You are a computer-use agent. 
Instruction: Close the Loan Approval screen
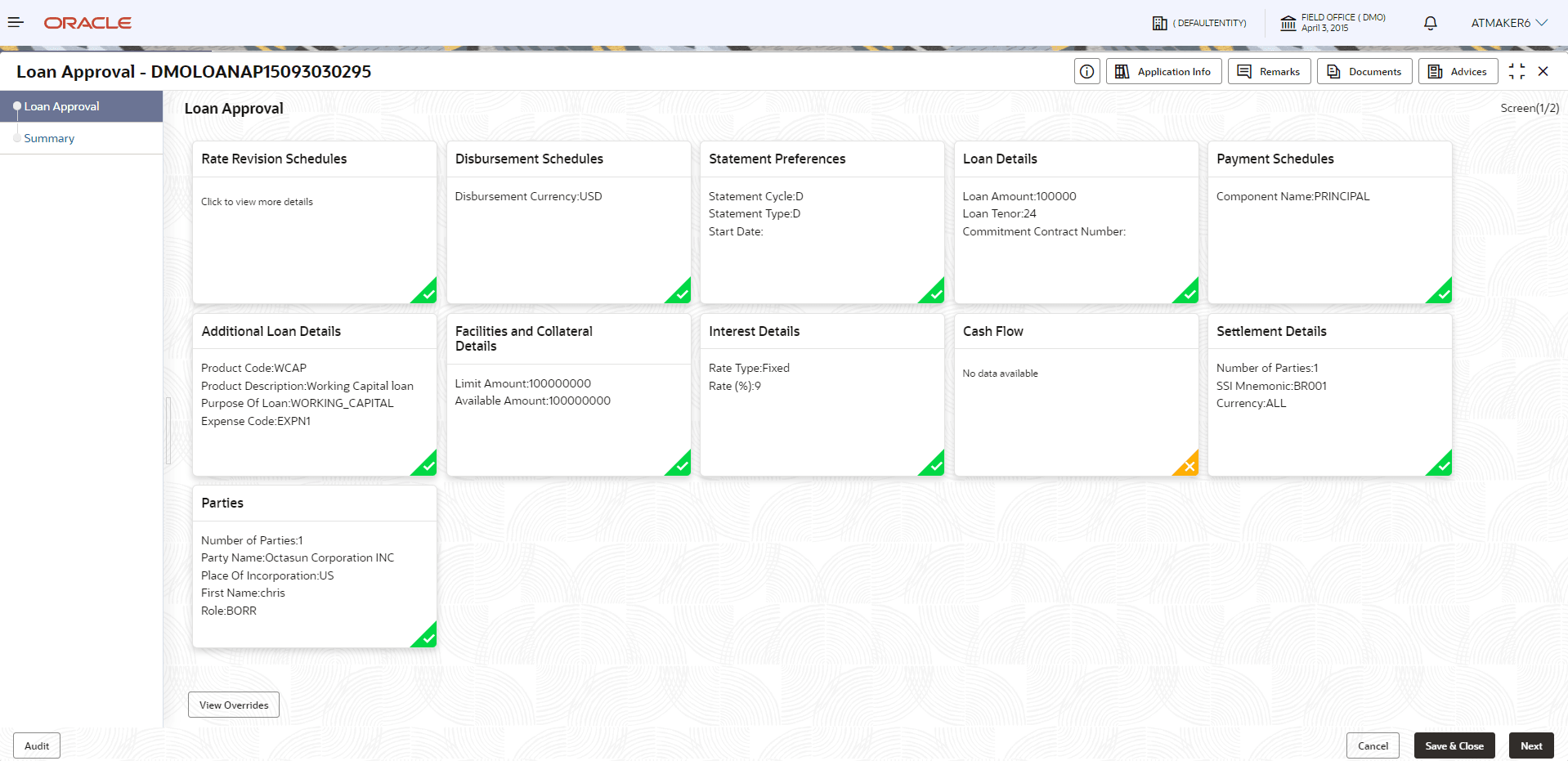[1543, 71]
